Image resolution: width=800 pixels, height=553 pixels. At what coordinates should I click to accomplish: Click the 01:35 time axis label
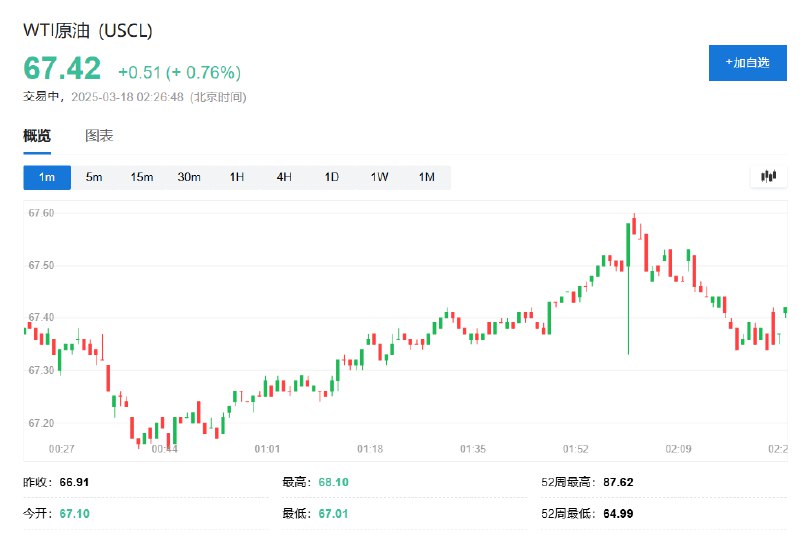point(473,449)
